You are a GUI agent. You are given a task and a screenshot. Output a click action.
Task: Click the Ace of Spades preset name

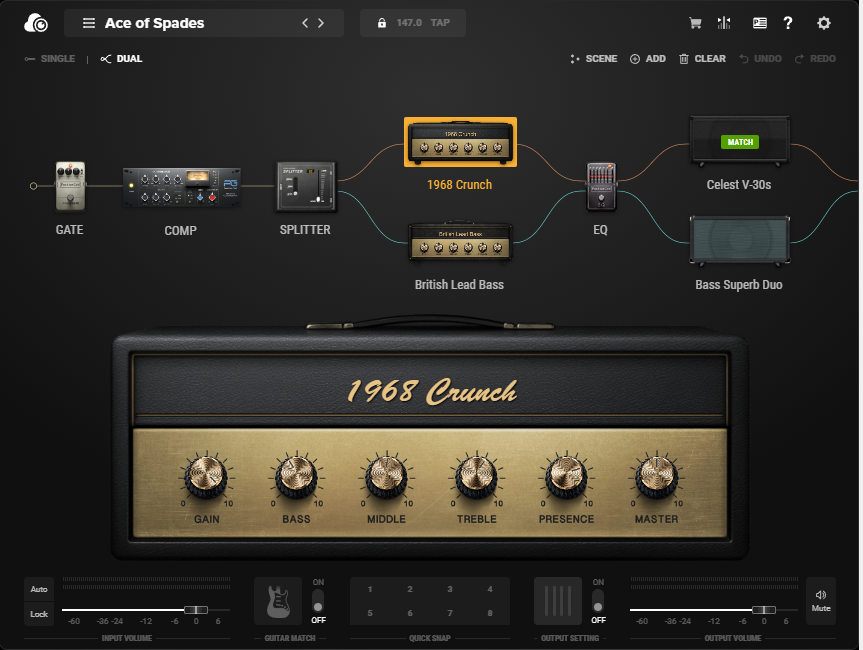coord(155,23)
